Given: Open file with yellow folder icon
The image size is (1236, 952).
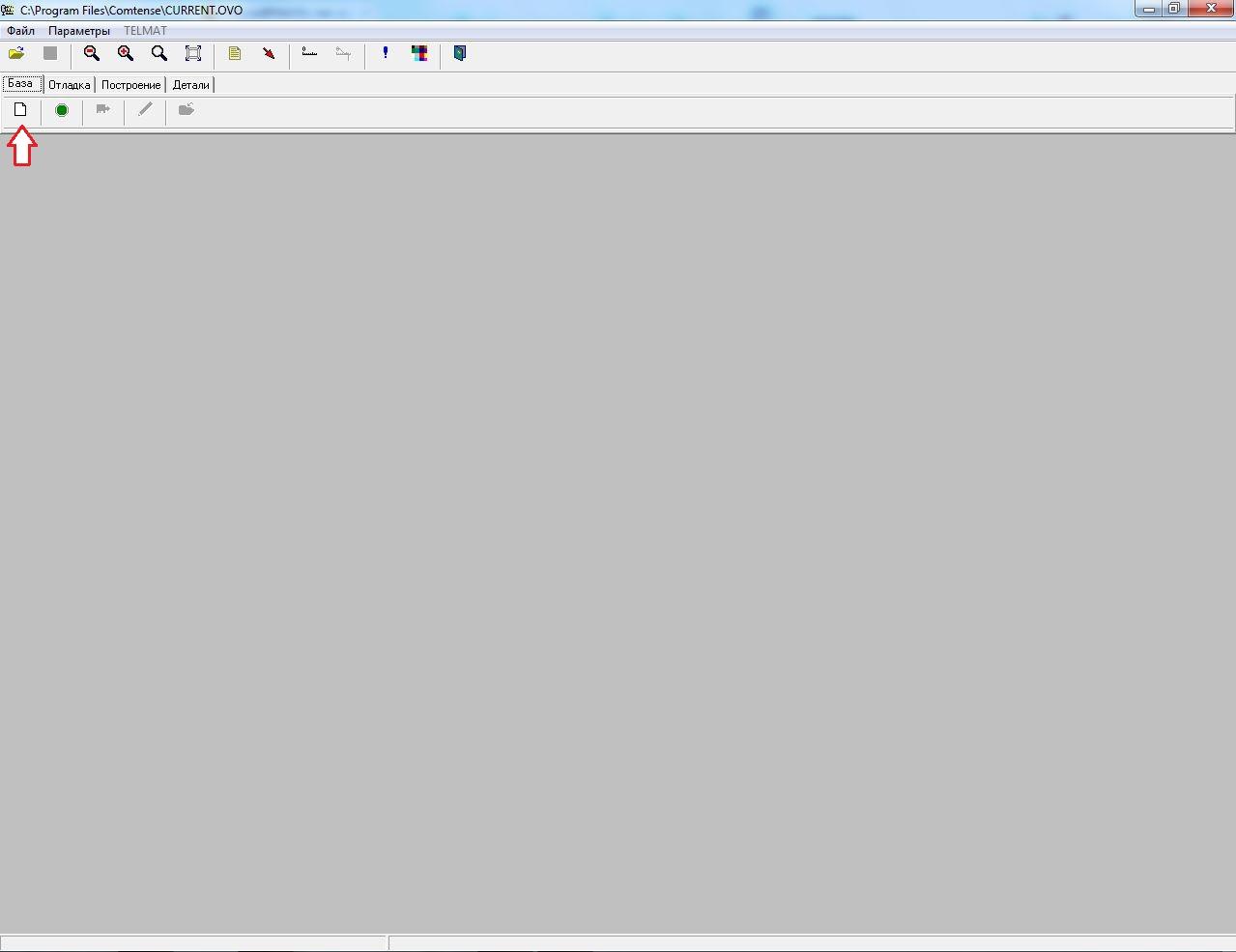Looking at the screenshot, I should 16,54.
